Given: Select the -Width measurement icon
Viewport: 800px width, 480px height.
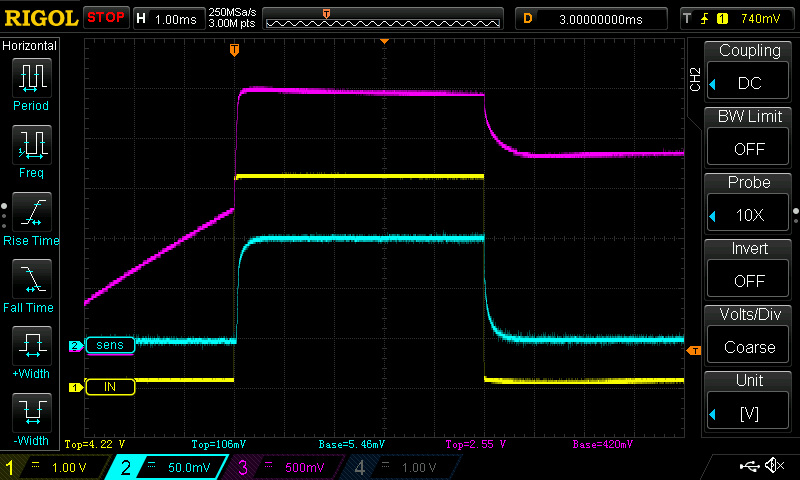Looking at the screenshot, I should 32,413.
